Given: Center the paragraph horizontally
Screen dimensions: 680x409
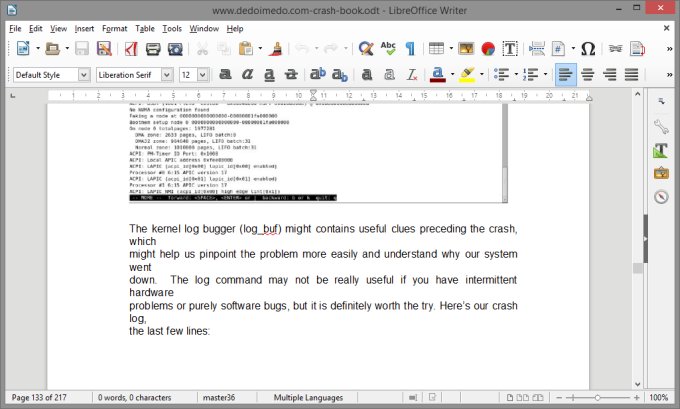Looking at the screenshot, I should (x=588, y=75).
